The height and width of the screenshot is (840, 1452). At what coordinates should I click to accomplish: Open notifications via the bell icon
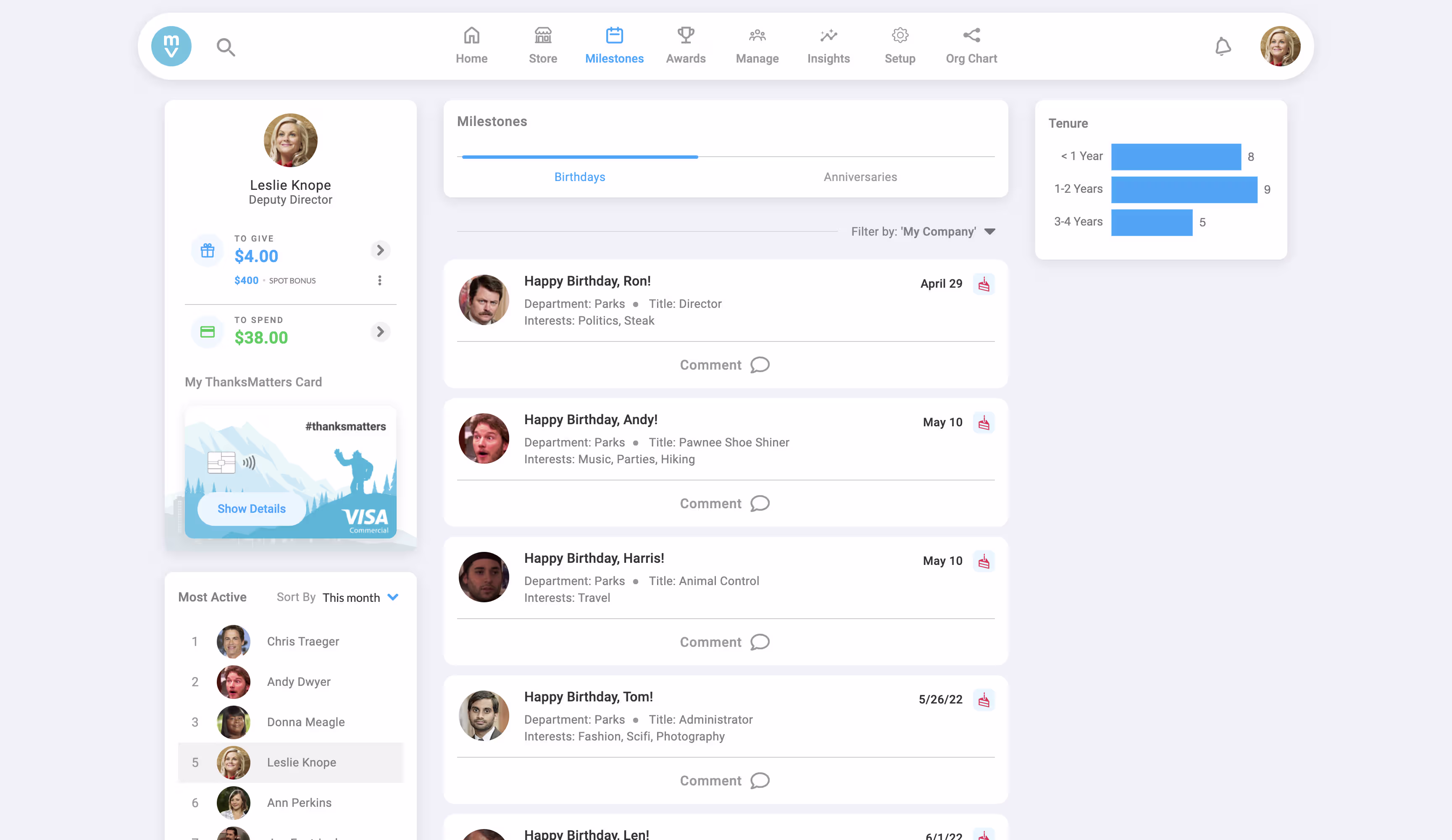(x=1224, y=46)
